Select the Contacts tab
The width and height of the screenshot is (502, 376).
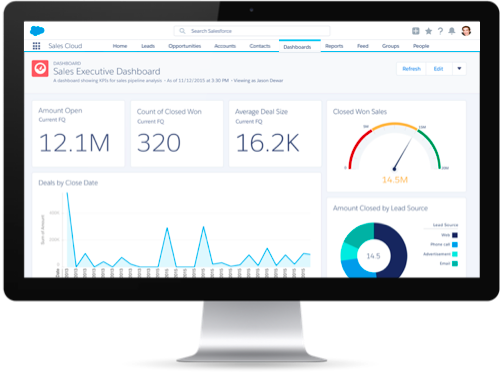click(260, 46)
